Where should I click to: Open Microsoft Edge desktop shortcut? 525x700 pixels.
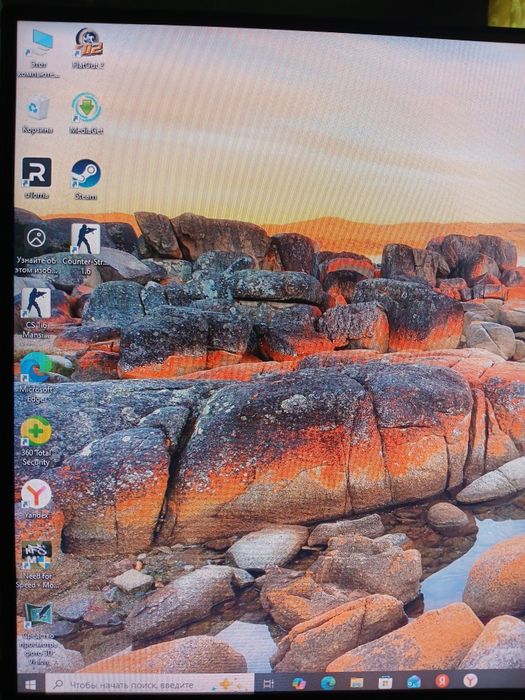[x=36, y=377]
